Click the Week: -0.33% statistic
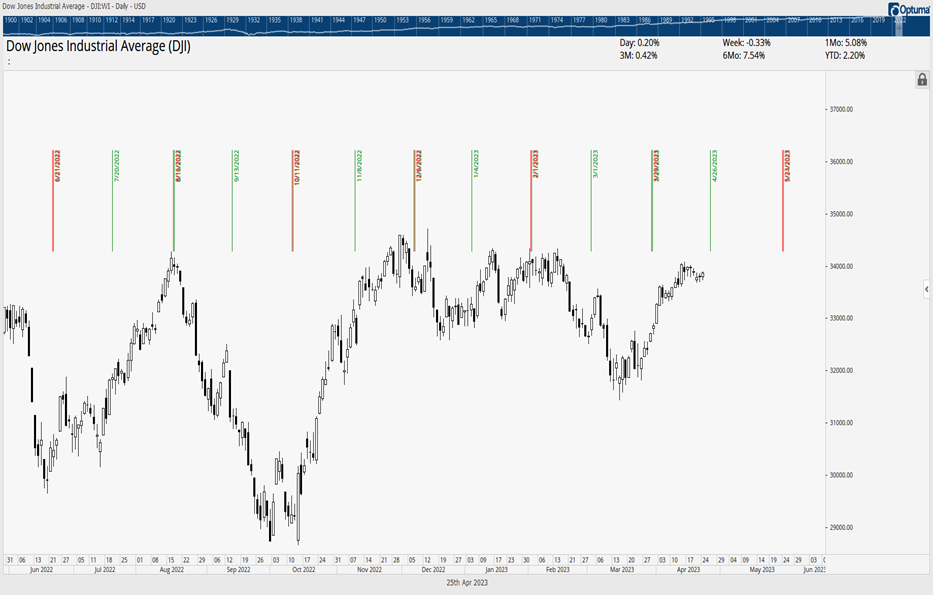The height and width of the screenshot is (595, 933). (746, 43)
